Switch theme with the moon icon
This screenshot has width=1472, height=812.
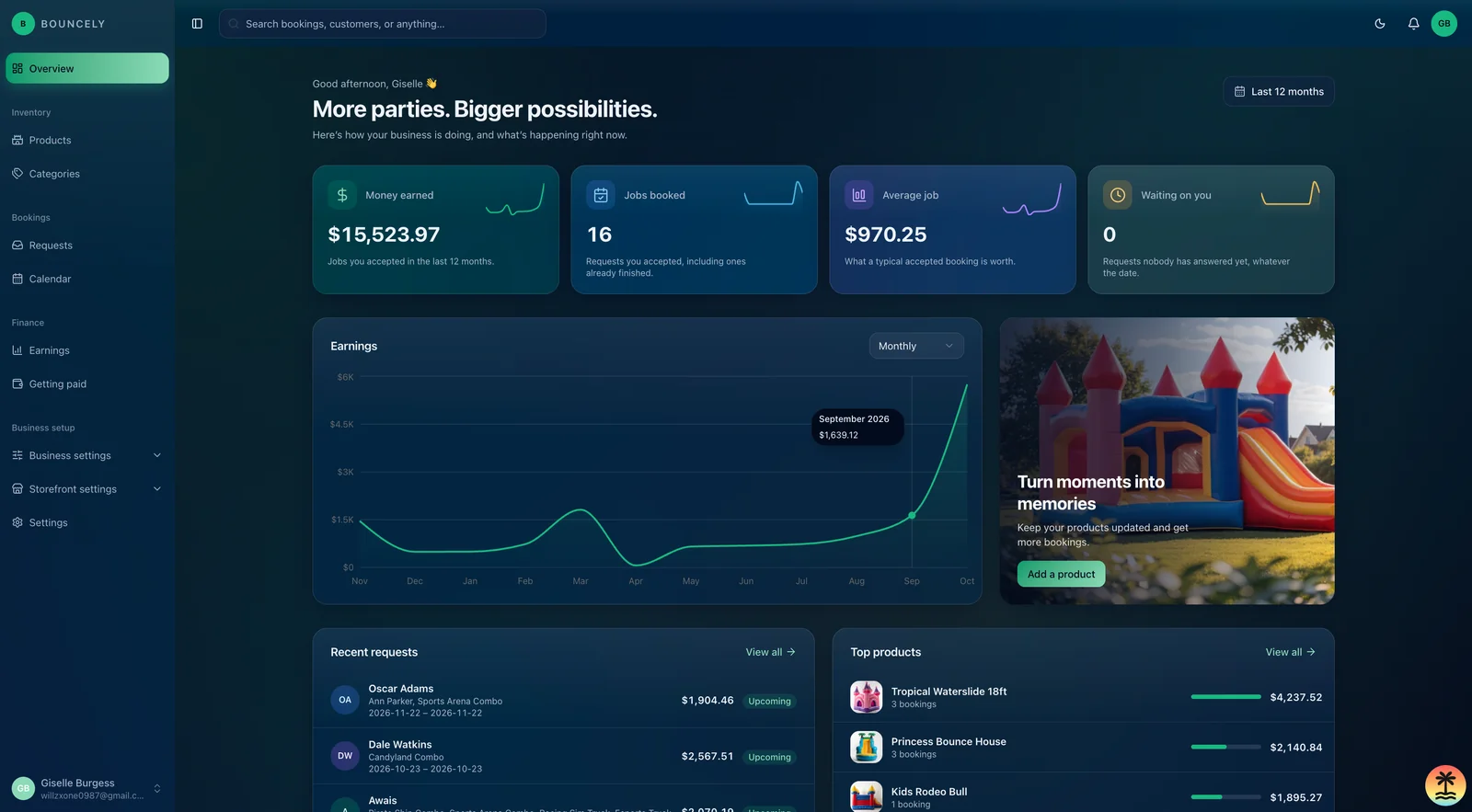[1380, 24]
